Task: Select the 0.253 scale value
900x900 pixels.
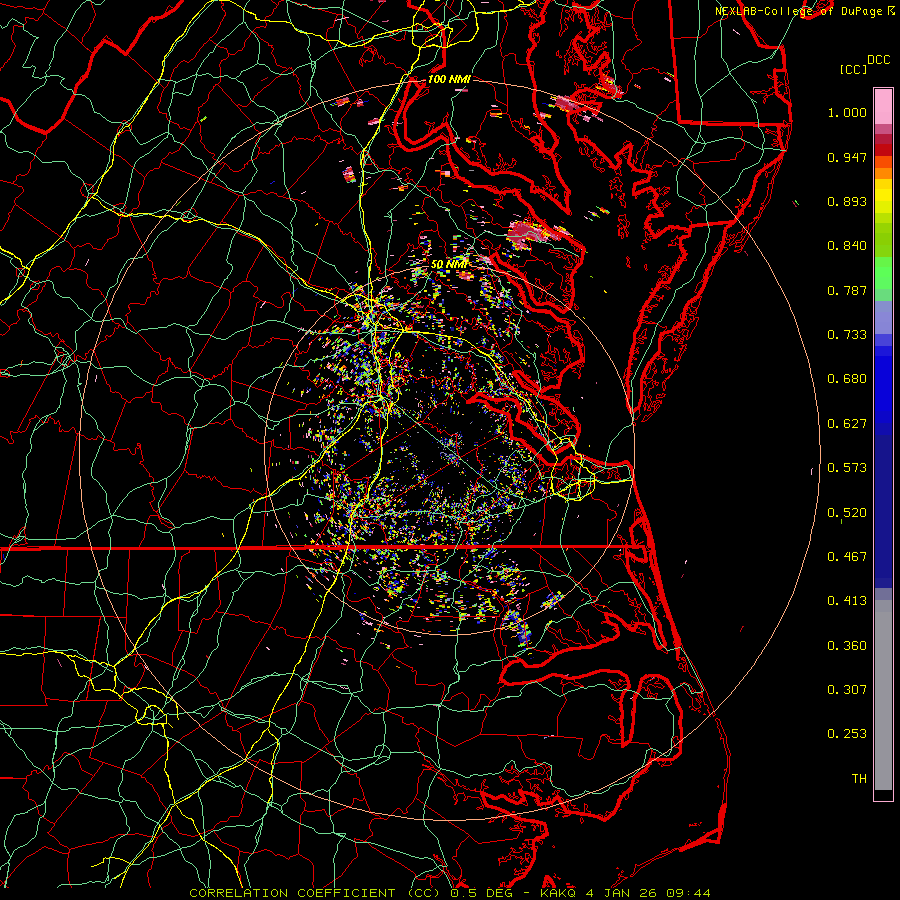Action: tap(847, 734)
